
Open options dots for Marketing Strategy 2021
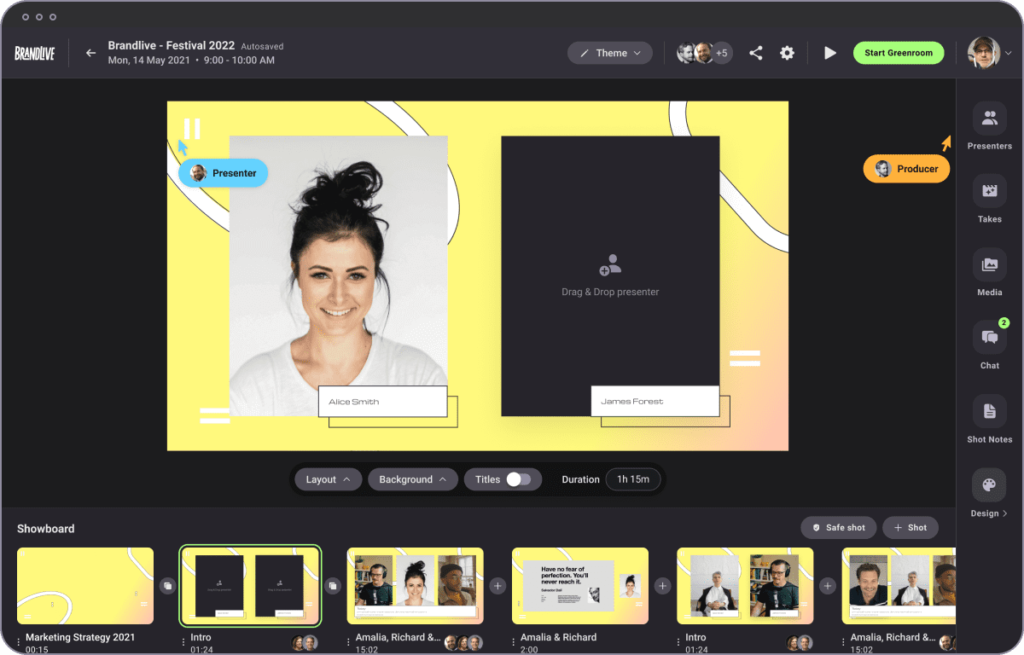pos(18,641)
